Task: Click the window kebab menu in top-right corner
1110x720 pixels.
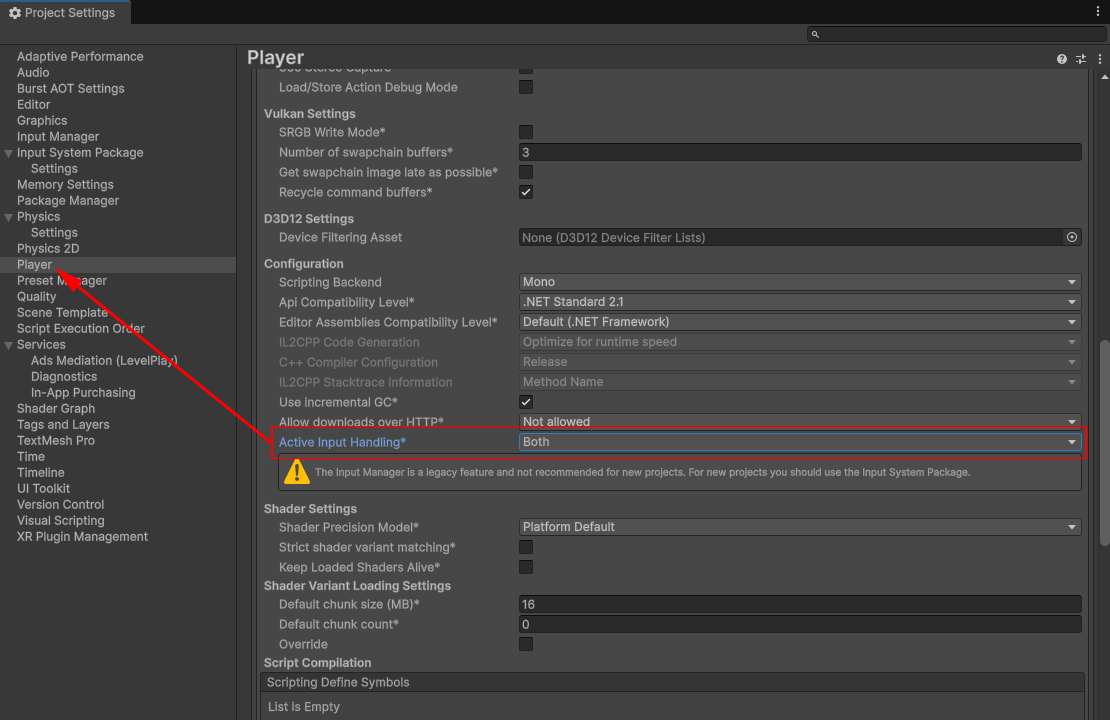Action: point(1099,9)
